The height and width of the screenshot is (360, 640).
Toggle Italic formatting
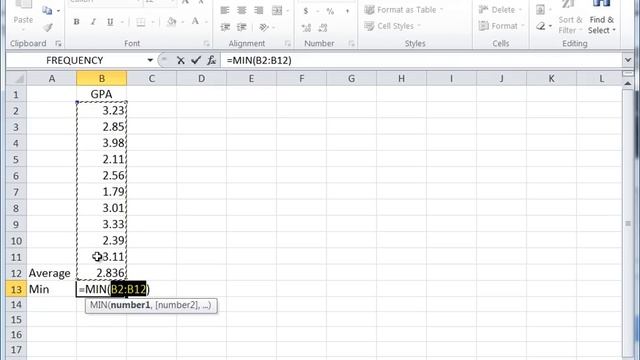[93, 22]
